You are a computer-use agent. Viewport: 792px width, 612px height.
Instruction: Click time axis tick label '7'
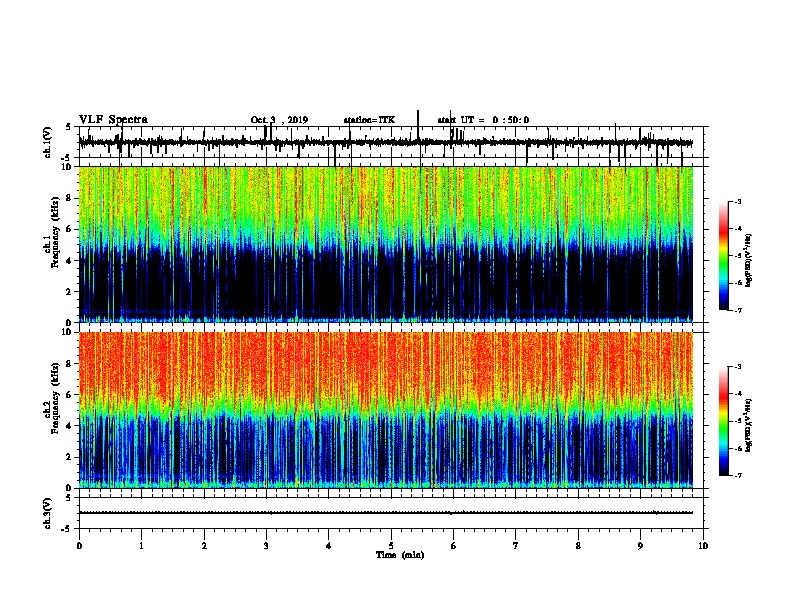pyautogui.click(x=516, y=546)
